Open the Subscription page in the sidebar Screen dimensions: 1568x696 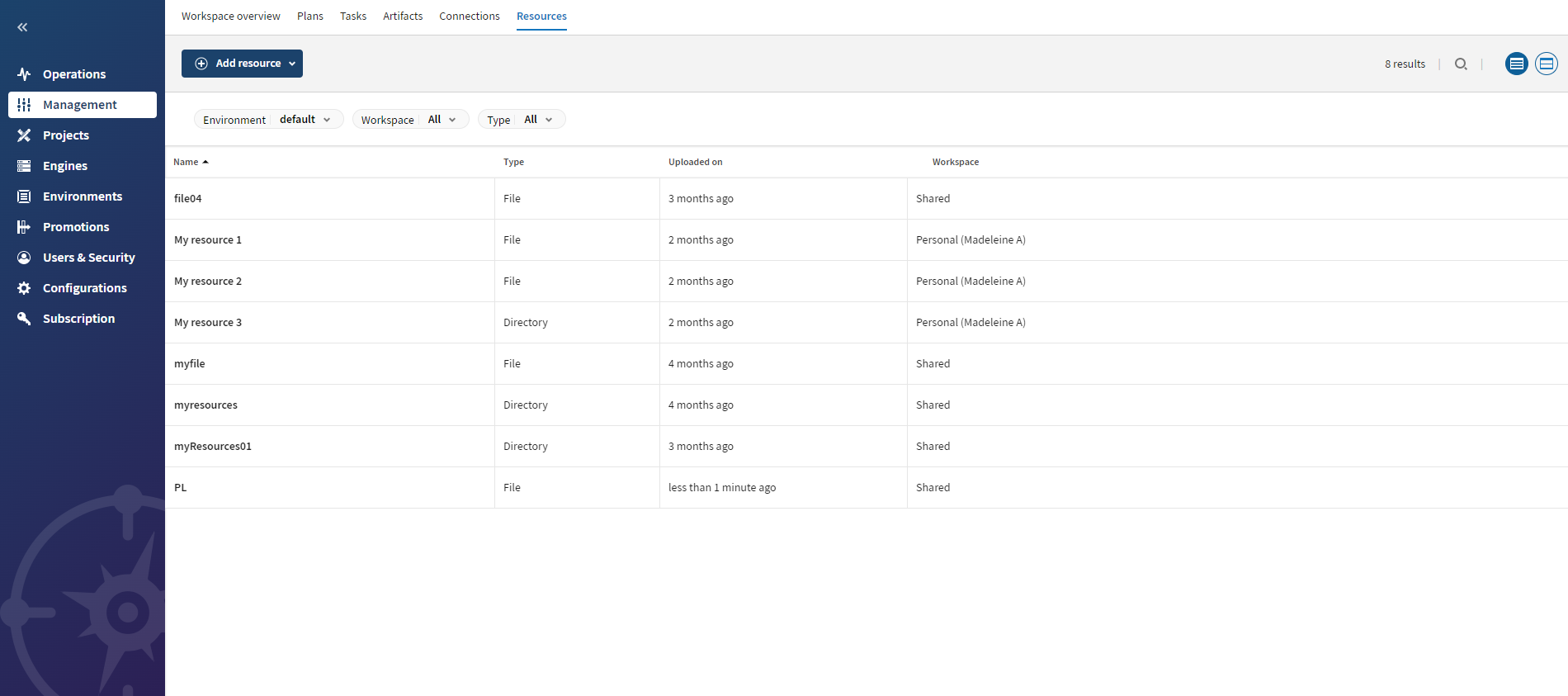click(78, 319)
